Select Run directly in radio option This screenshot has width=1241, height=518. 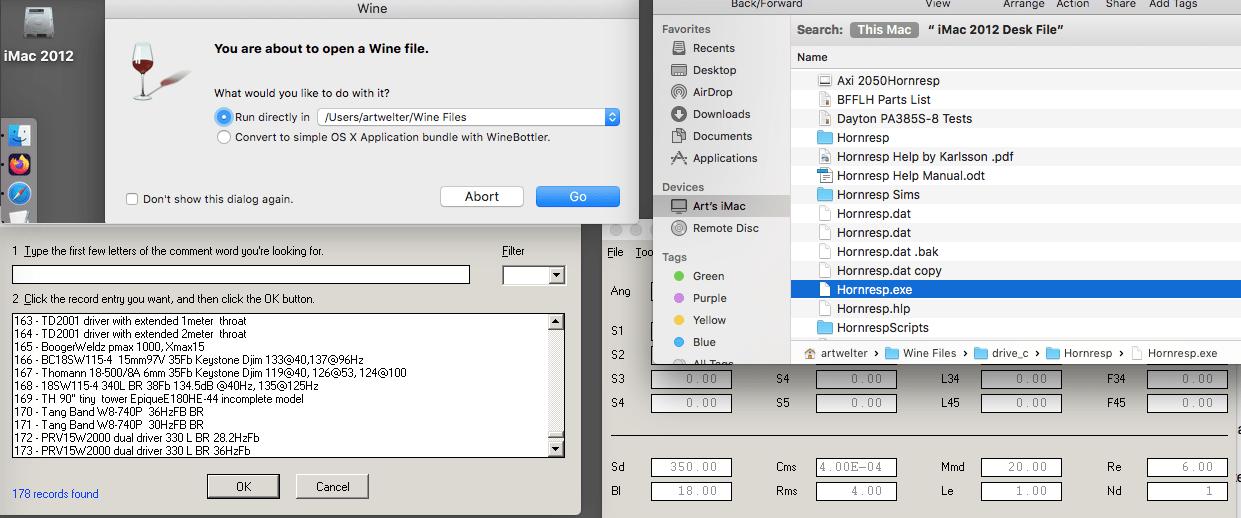tap(223, 116)
